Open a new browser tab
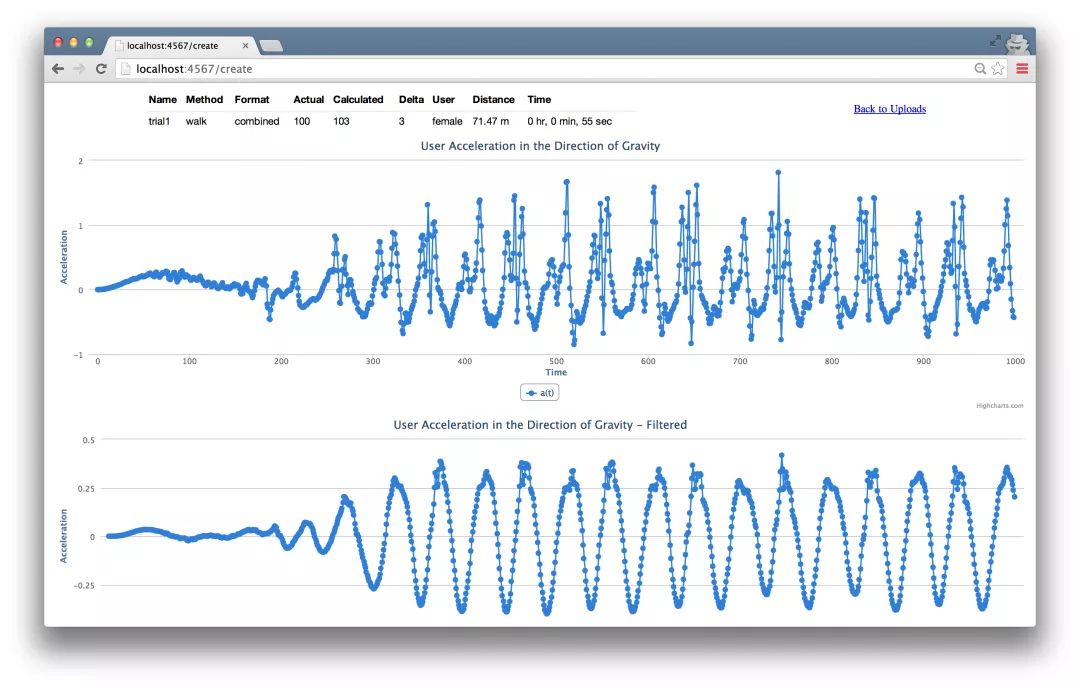 271,46
